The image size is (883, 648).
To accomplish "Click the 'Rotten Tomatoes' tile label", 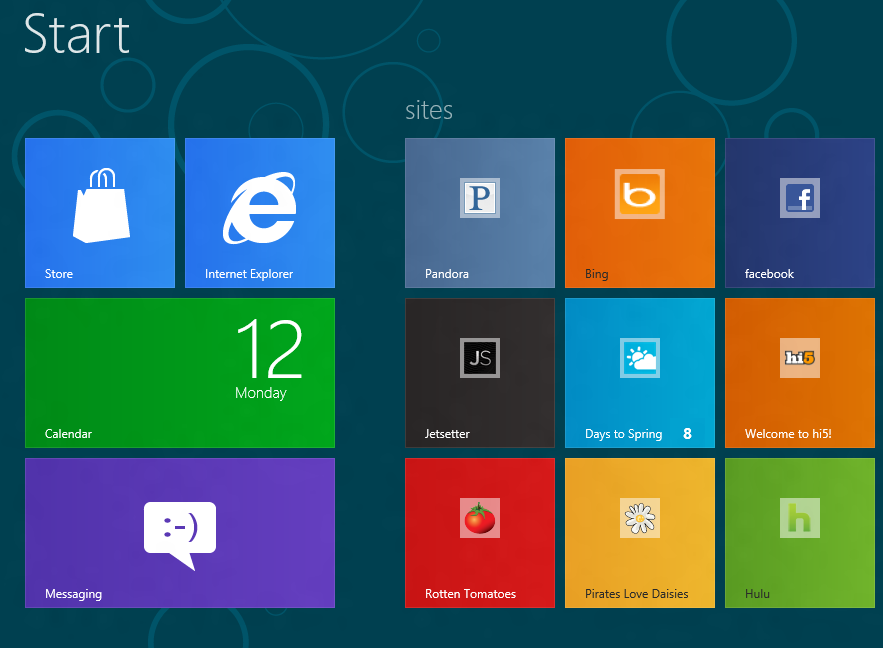I will pos(470,594).
